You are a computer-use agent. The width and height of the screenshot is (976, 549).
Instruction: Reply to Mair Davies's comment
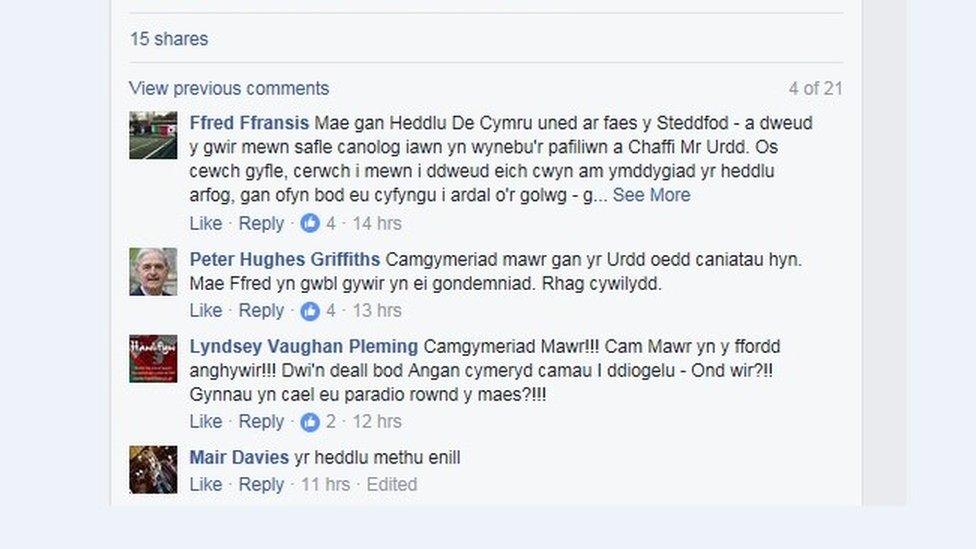click(x=261, y=484)
